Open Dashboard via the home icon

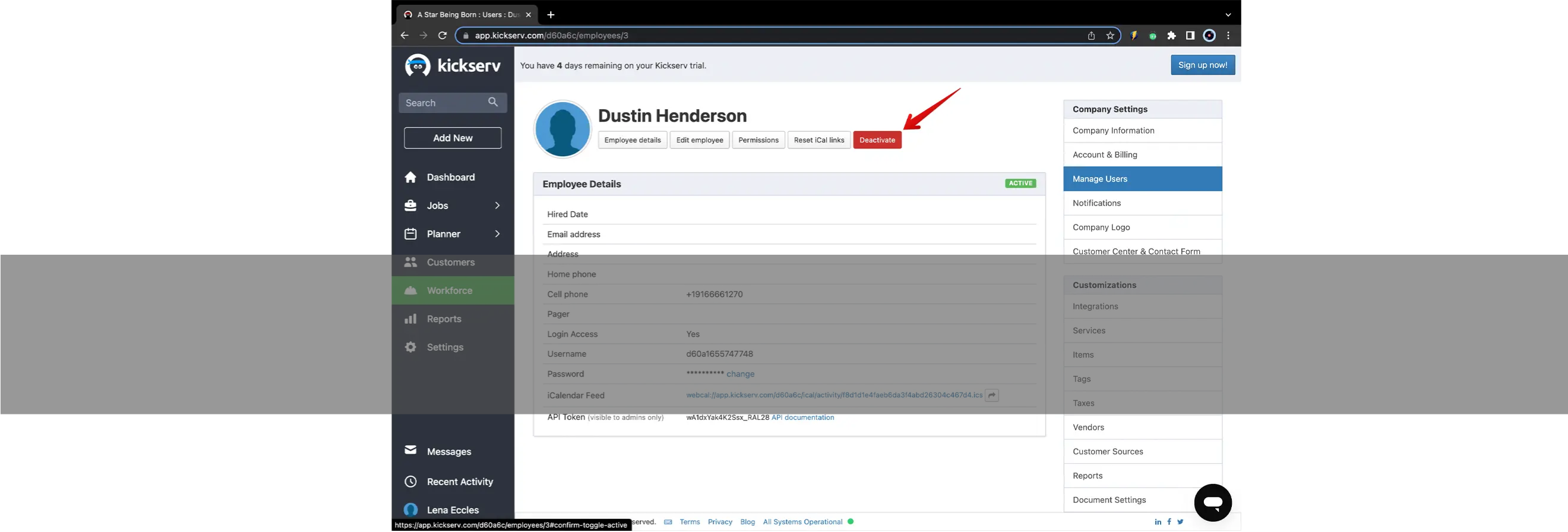(411, 177)
